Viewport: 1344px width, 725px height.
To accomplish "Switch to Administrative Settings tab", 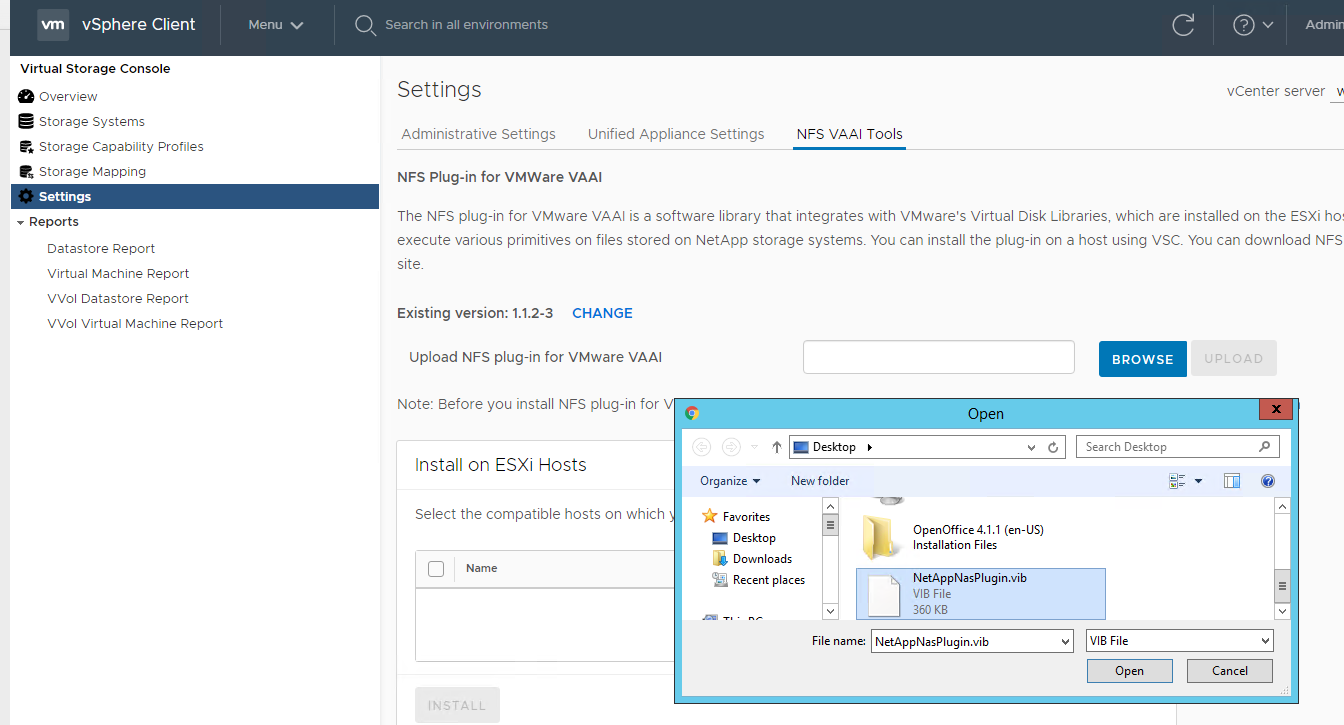I will 478,134.
